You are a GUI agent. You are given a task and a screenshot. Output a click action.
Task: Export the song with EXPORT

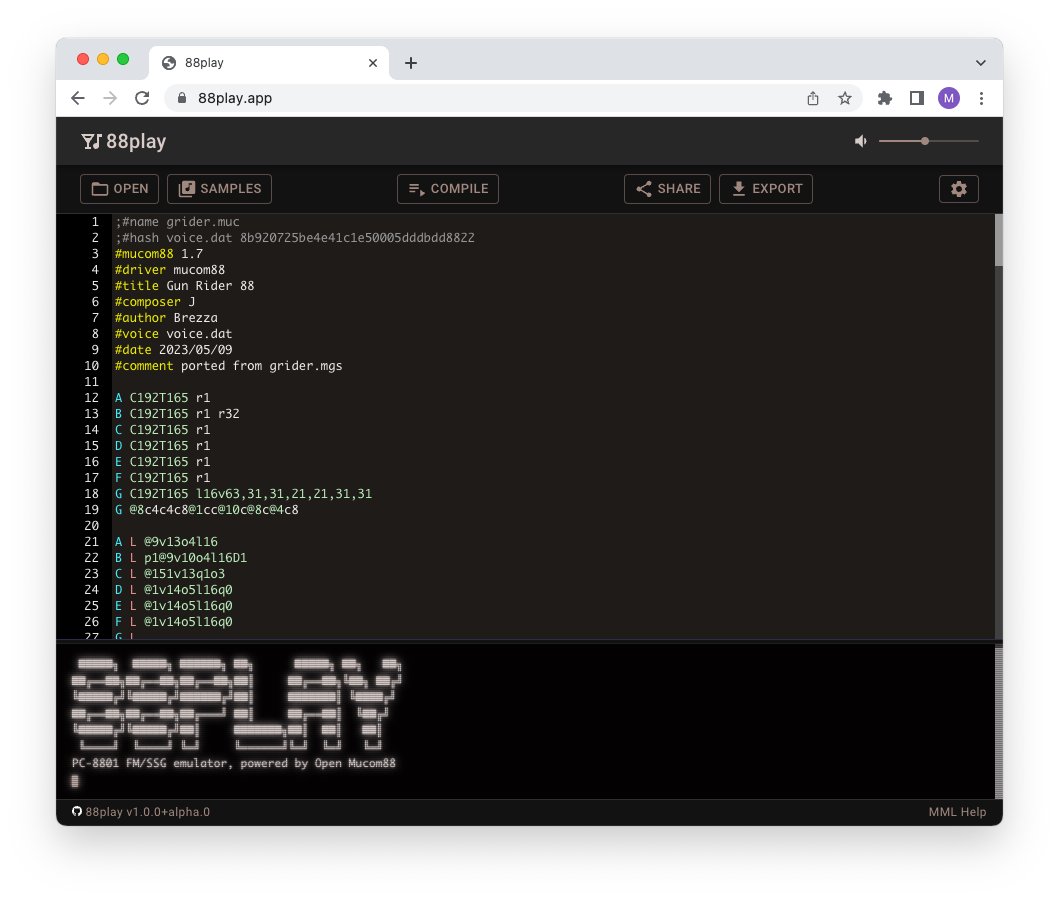click(x=766, y=189)
